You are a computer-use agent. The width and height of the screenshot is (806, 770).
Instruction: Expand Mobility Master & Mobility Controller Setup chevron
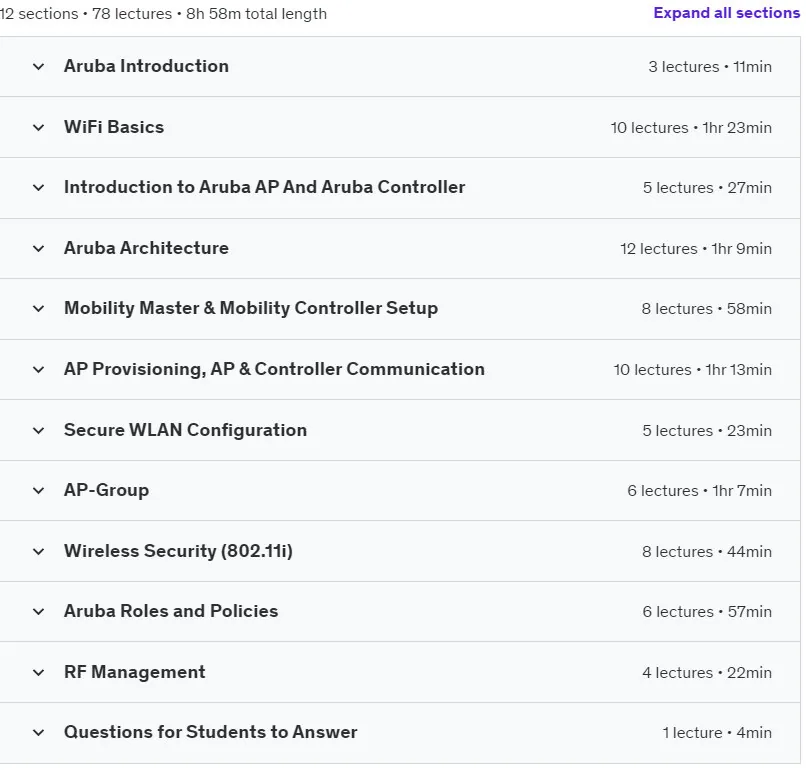[39, 309]
